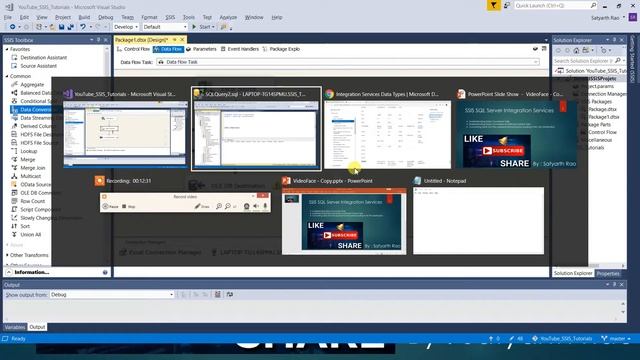Click the Aggregate transform icon in toolbox
This screenshot has height=360, width=640.
[x=14, y=84]
